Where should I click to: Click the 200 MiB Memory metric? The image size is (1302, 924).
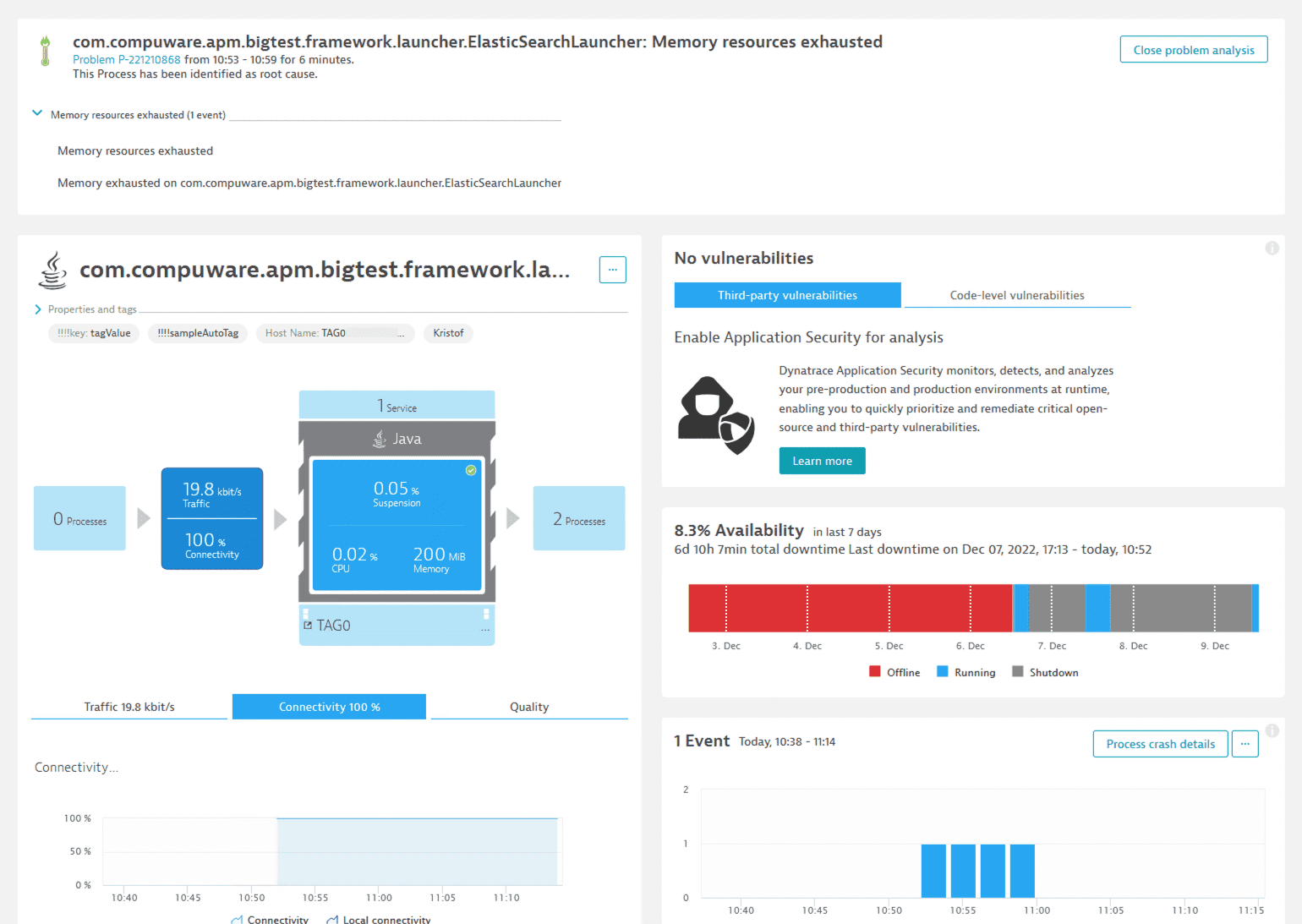pyautogui.click(x=439, y=559)
